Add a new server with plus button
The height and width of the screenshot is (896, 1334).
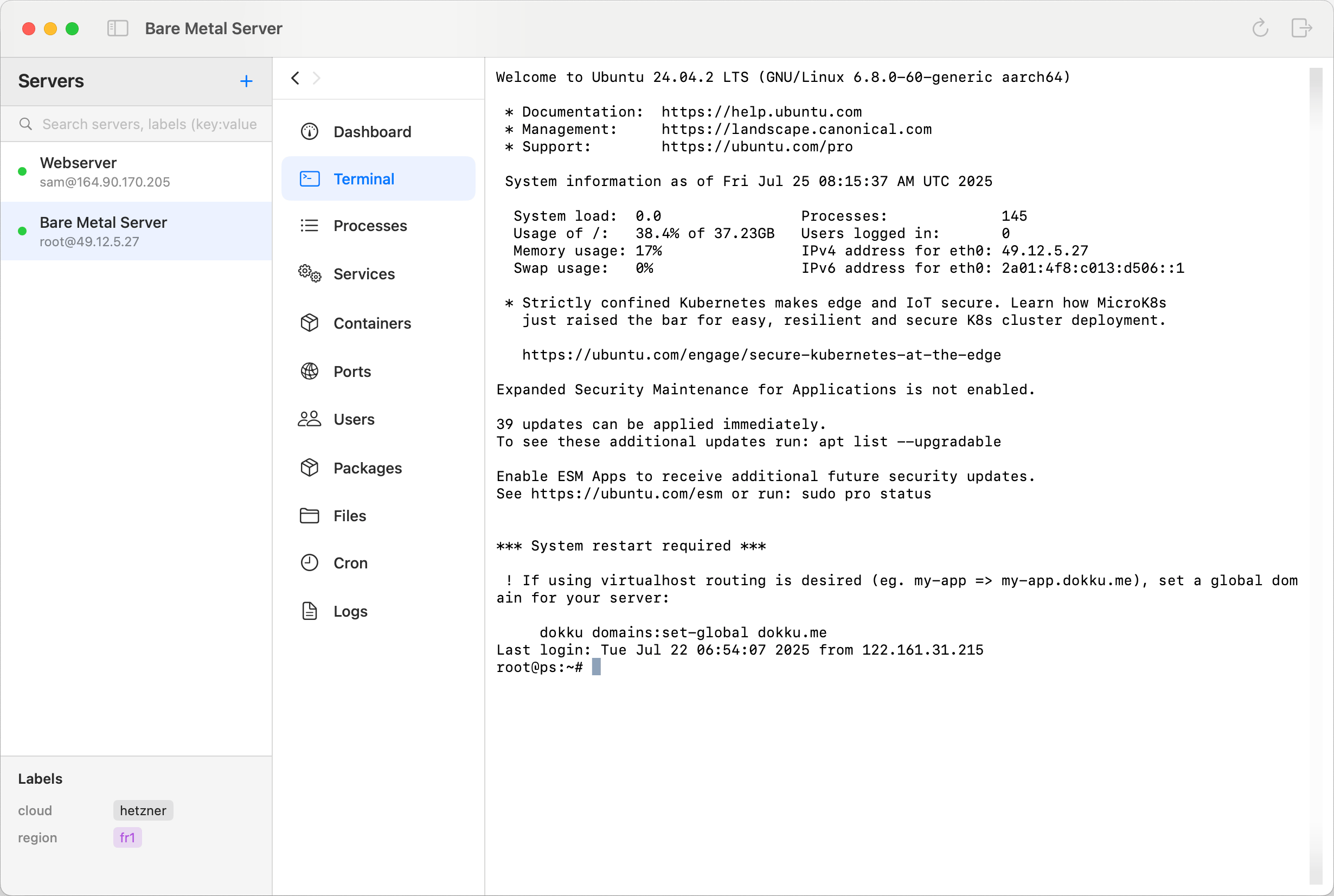point(246,81)
